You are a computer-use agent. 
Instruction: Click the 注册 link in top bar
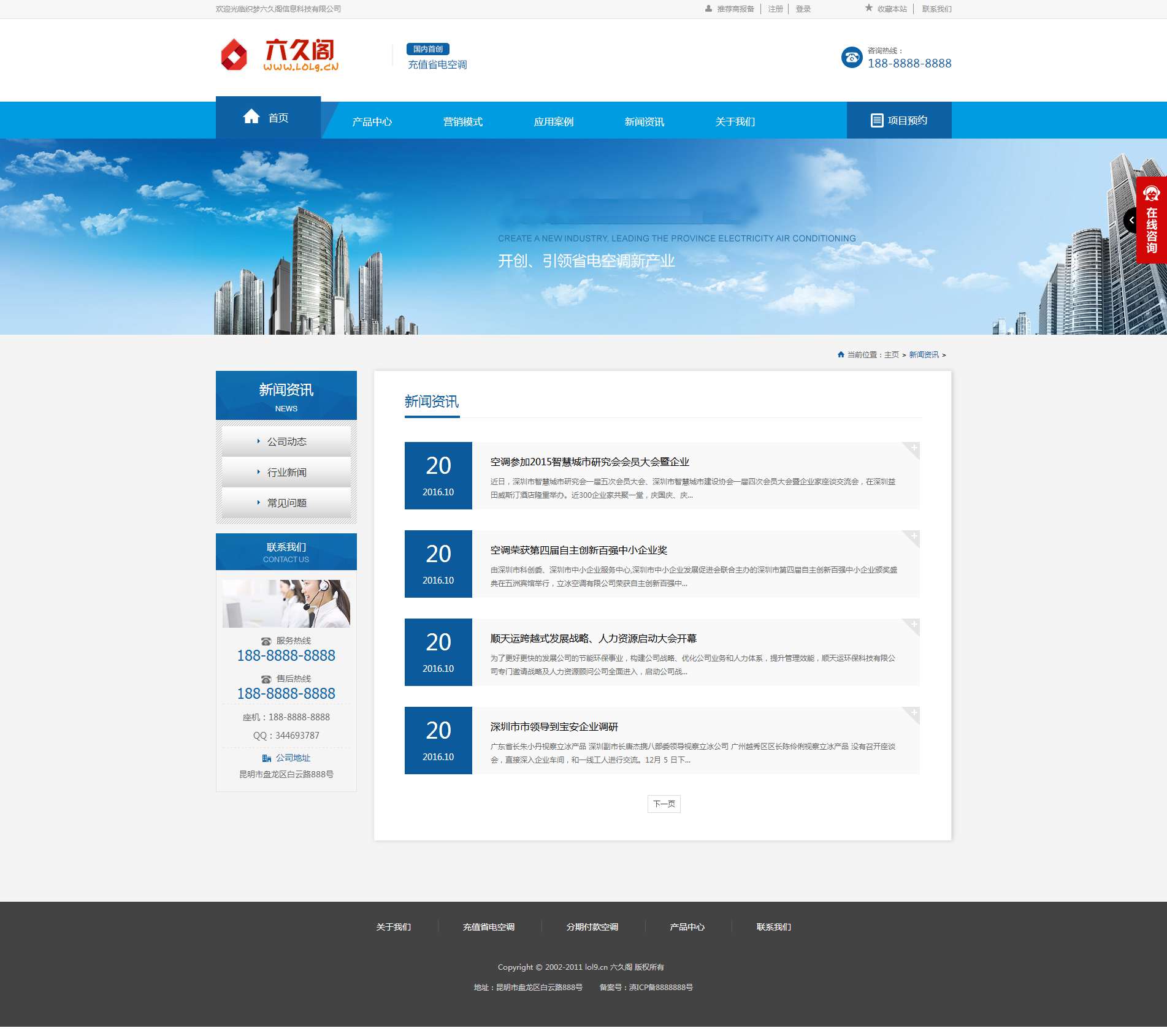point(776,9)
